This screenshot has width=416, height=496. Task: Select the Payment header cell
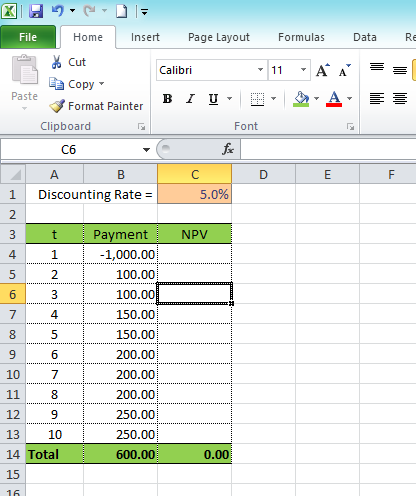click(x=121, y=234)
